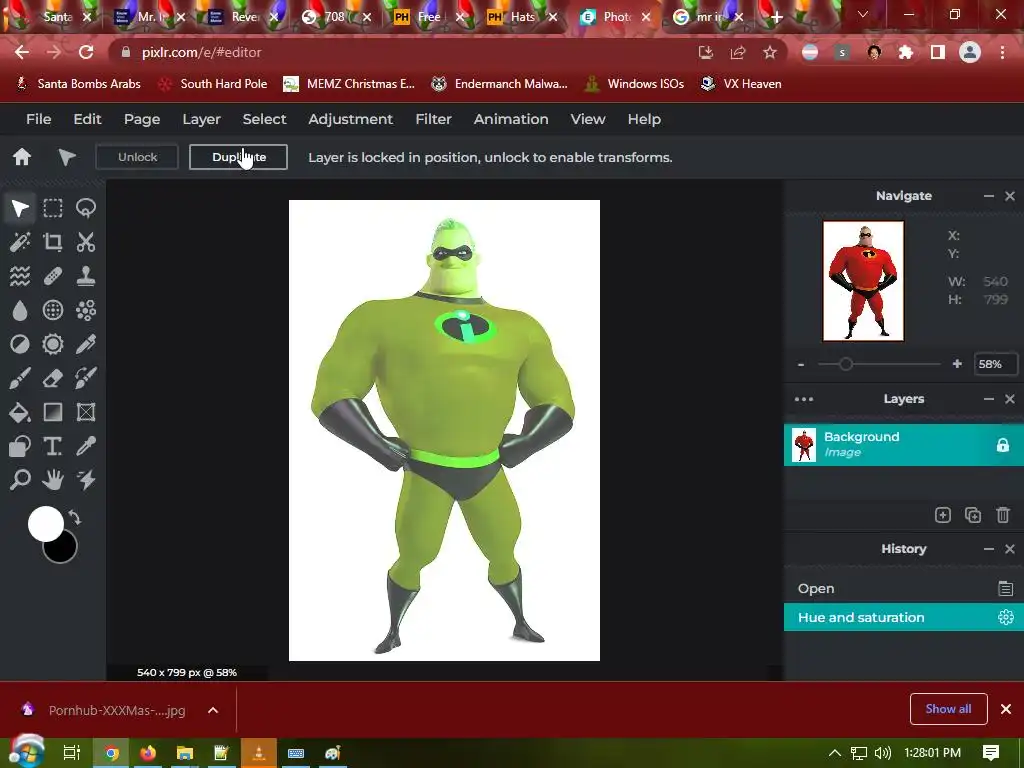Click the Navigate zoom slider handle
The height and width of the screenshot is (768, 1024).
tap(846, 364)
